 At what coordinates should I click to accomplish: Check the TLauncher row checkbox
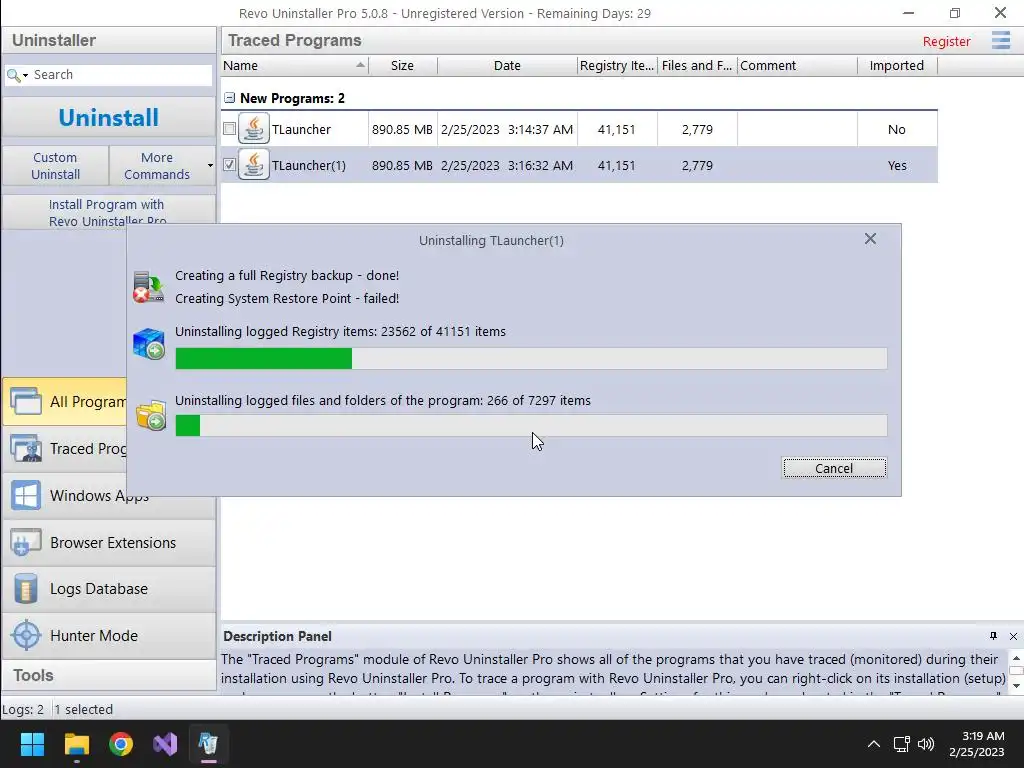click(229, 129)
